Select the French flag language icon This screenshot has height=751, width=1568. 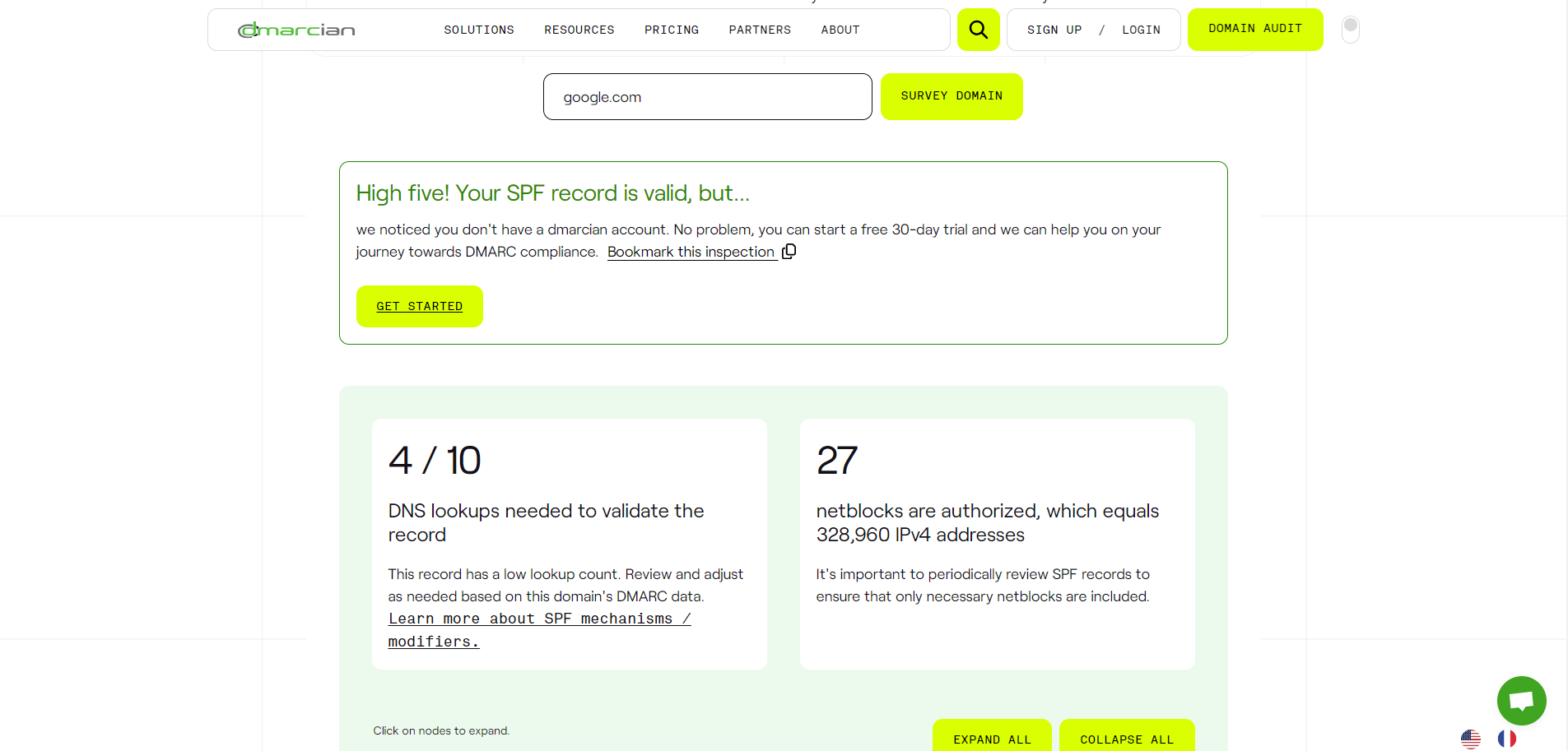tap(1506, 739)
